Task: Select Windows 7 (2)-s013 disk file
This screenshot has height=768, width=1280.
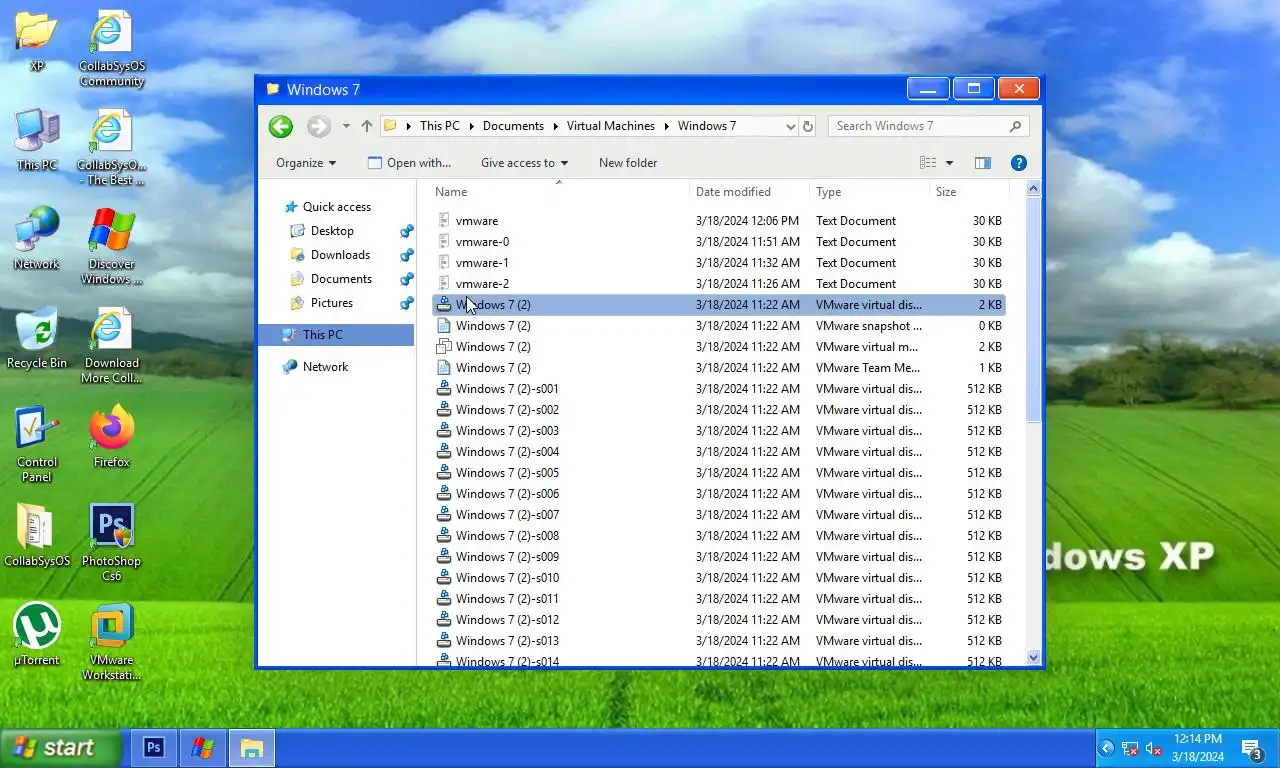Action: [x=718, y=641]
